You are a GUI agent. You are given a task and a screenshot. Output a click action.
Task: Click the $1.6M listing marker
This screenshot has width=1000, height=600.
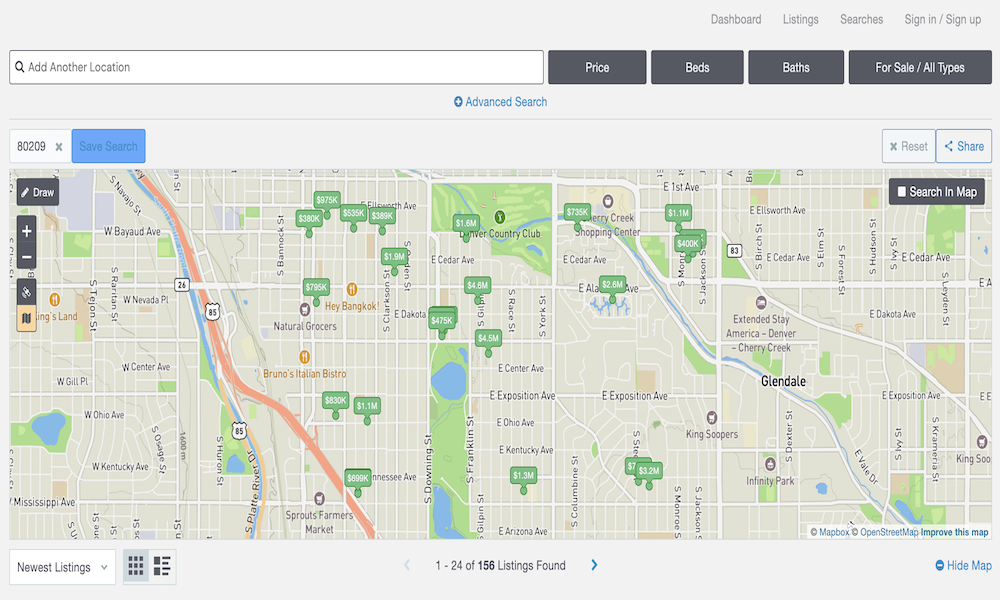pos(466,226)
